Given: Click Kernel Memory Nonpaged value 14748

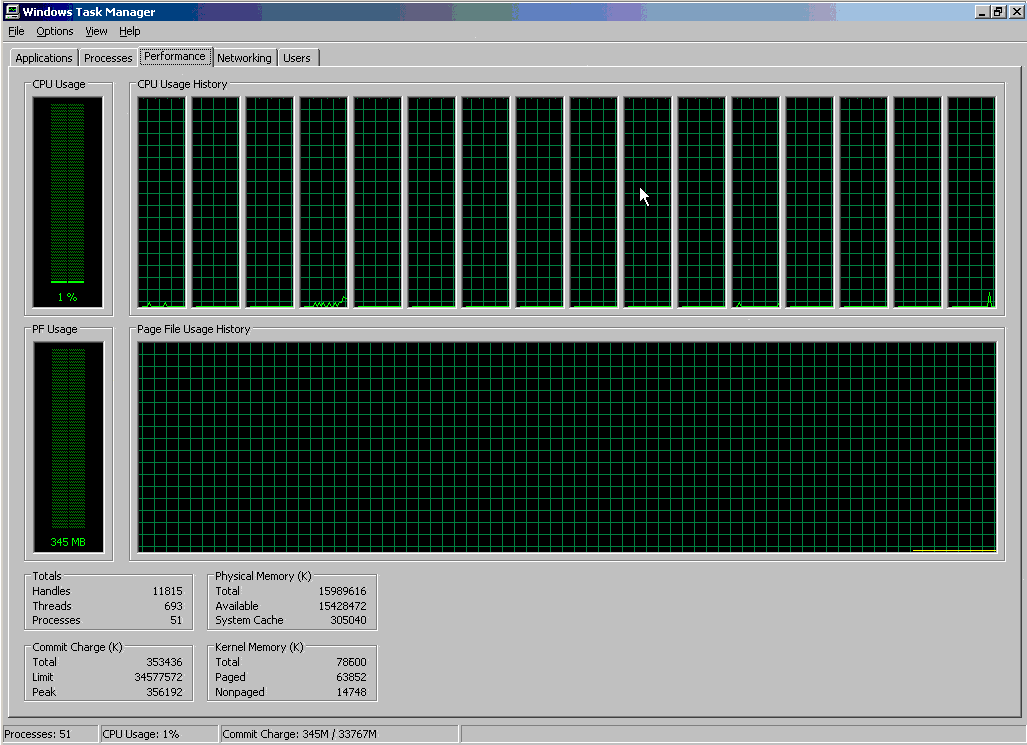Looking at the screenshot, I should [352, 692].
